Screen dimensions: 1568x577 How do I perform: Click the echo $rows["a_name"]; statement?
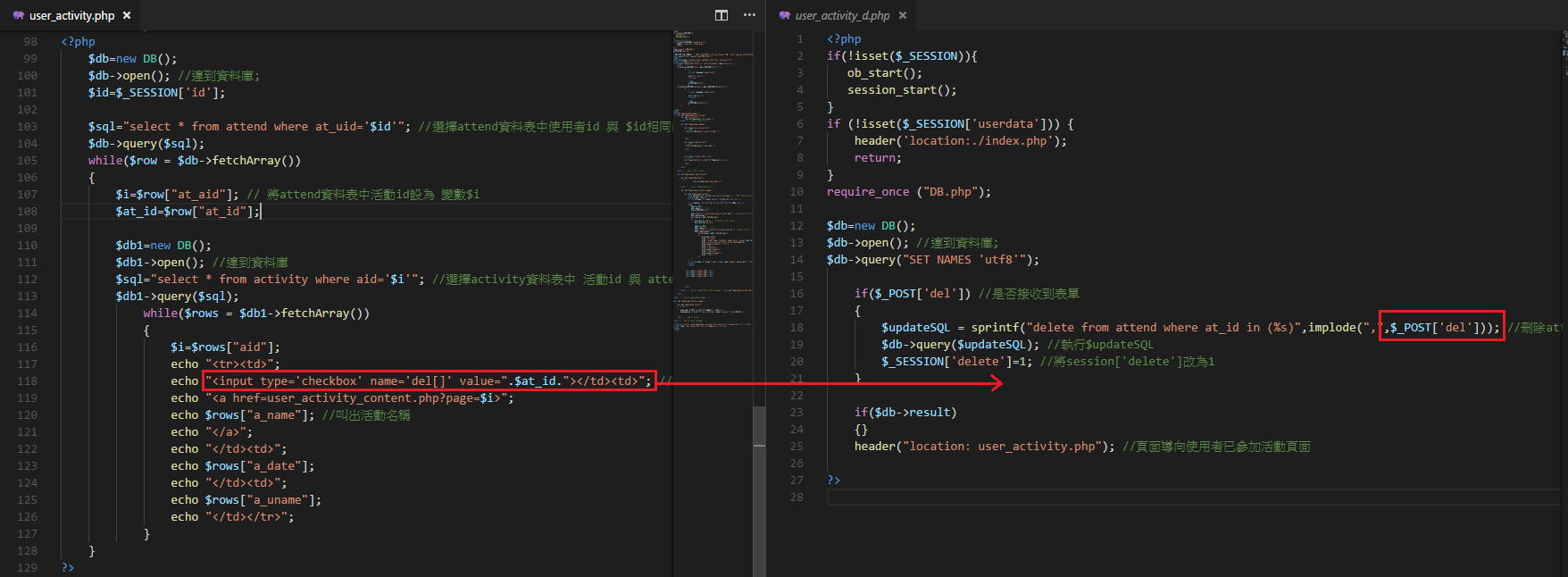(242, 415)
